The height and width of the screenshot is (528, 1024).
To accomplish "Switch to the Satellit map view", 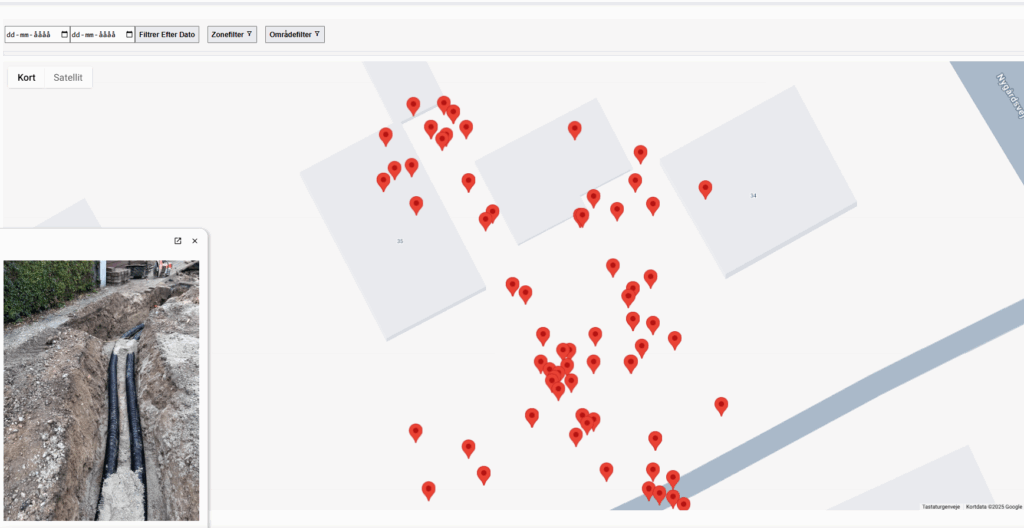I will pos(68,77).
